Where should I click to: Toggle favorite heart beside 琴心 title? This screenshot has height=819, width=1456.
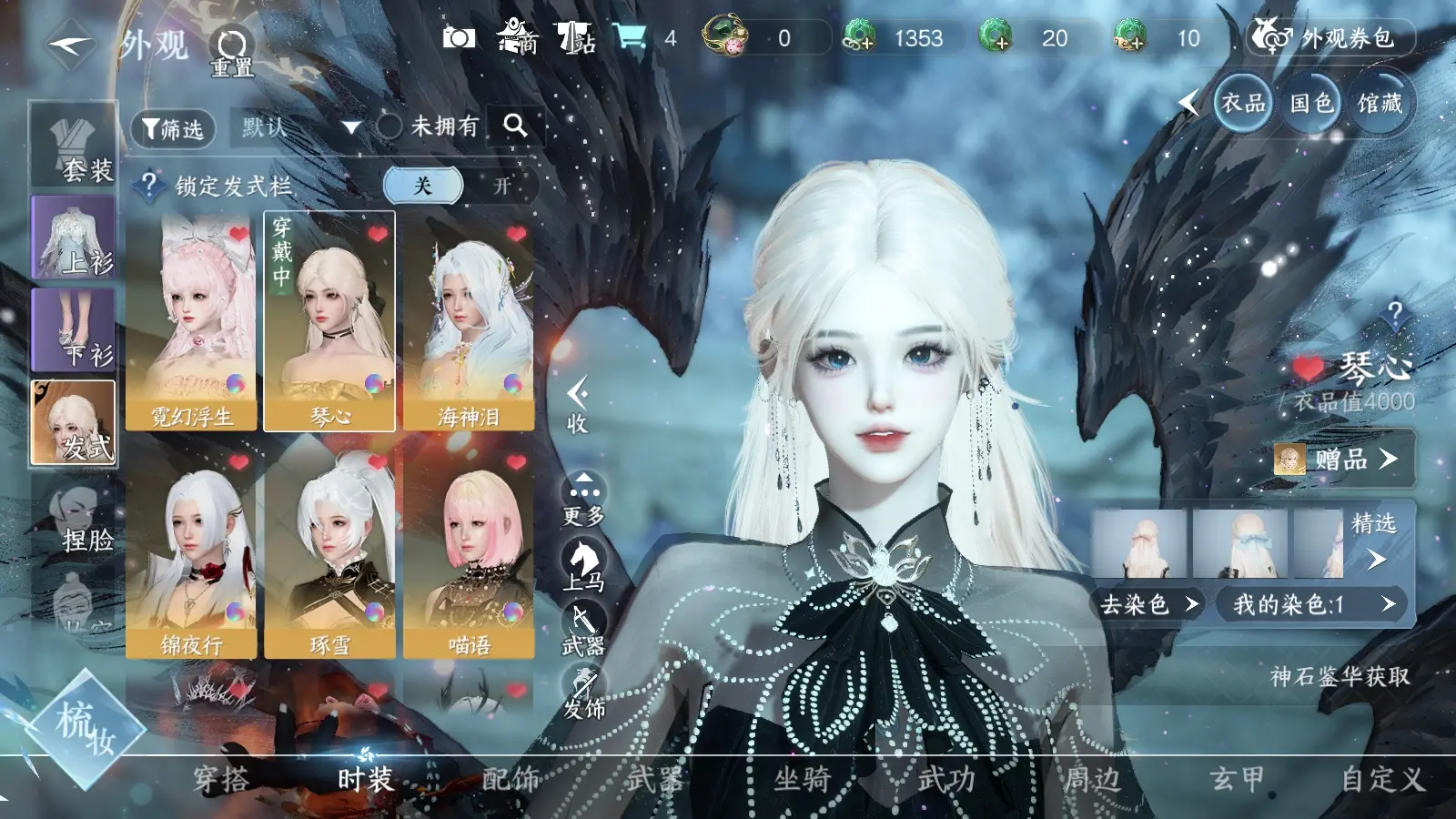pos(1309,368)
